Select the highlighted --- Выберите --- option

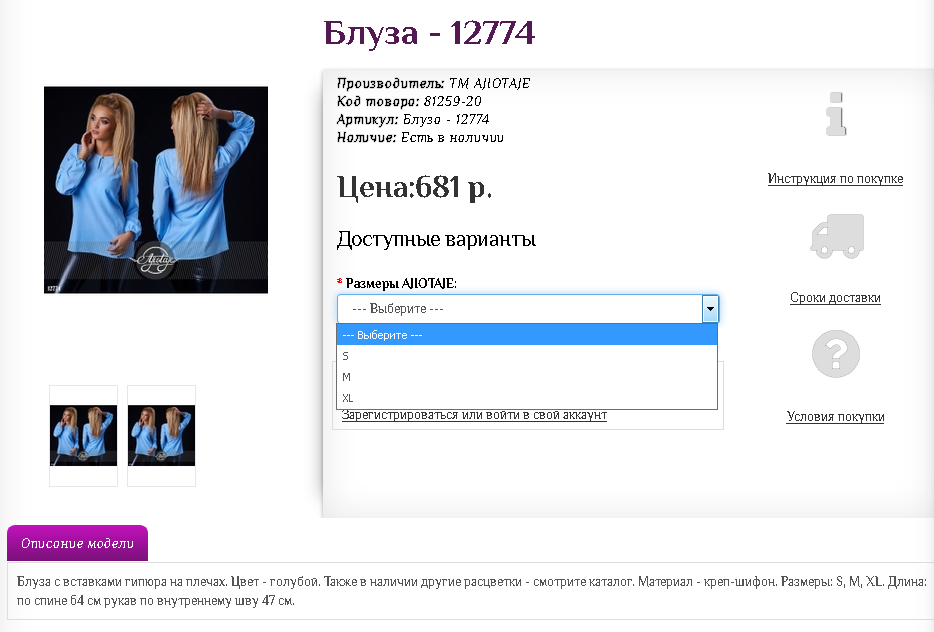[527, 335]
